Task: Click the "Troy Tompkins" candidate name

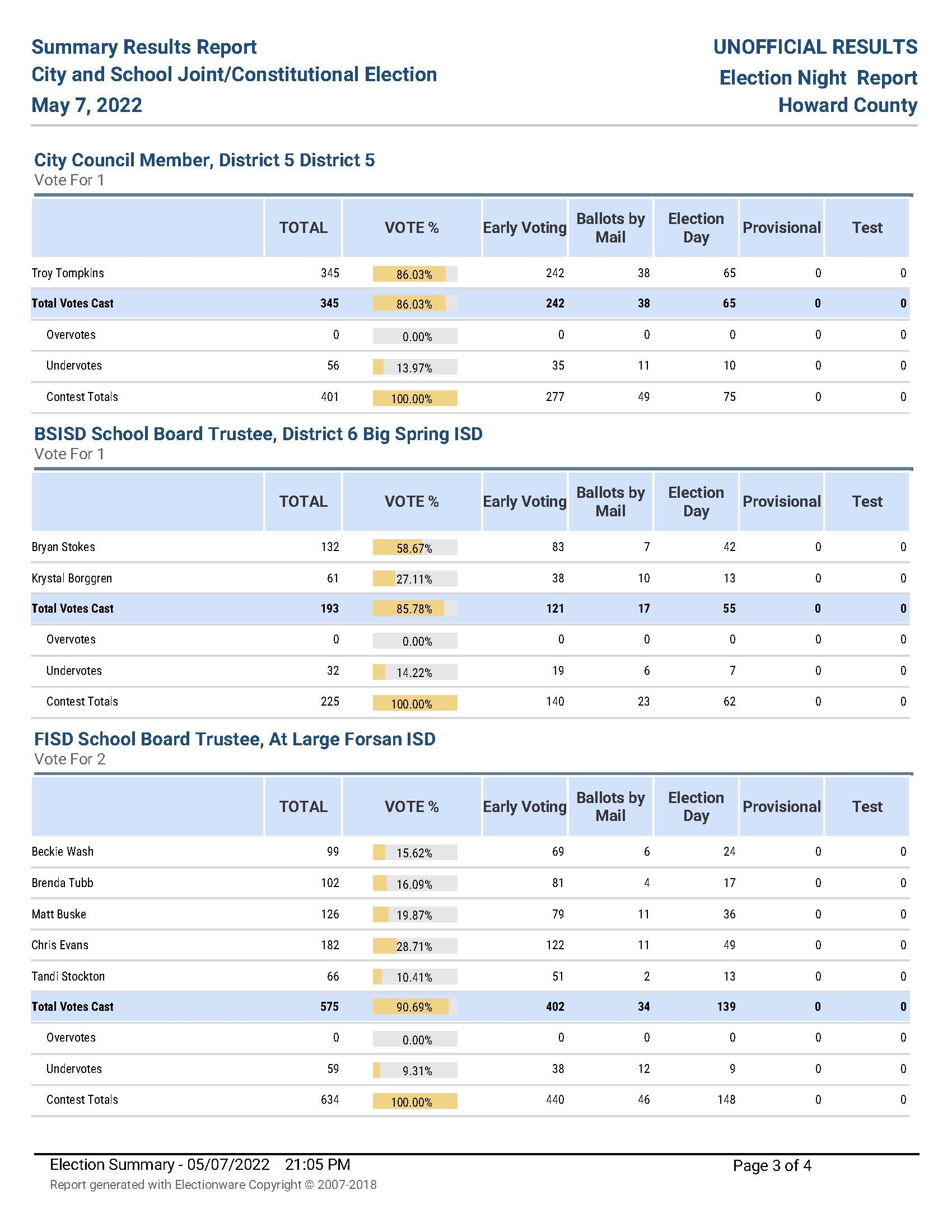Action: click(68, 273)
